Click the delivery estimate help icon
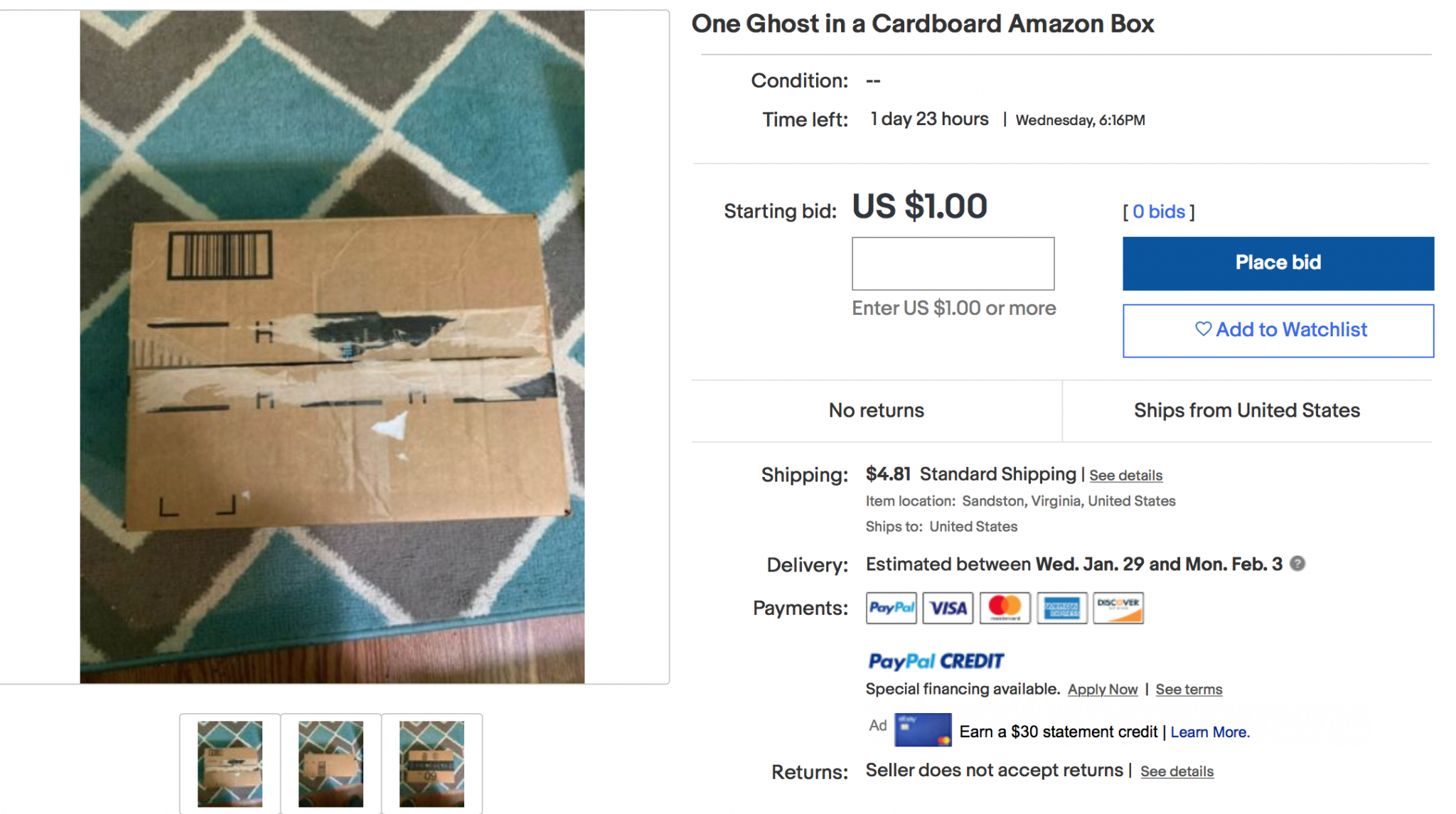The height and width of the screenshot is (814, 1456). click(1297, 564)
